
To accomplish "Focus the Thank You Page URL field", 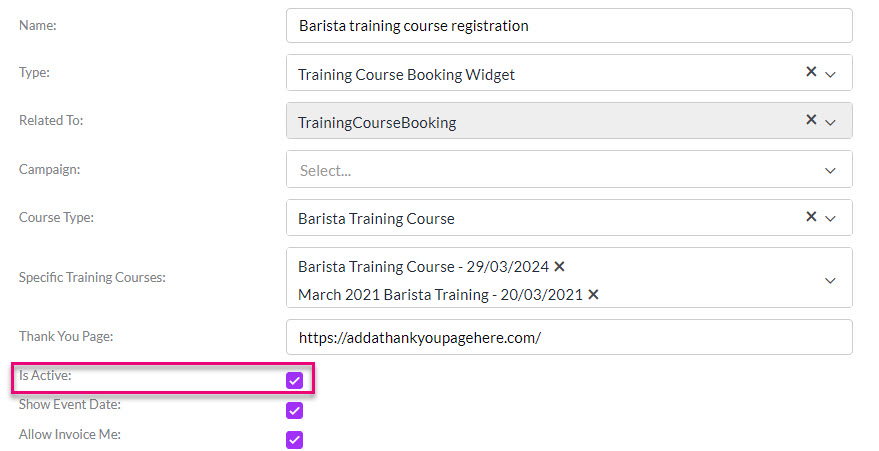I will (x=569, y=337).
